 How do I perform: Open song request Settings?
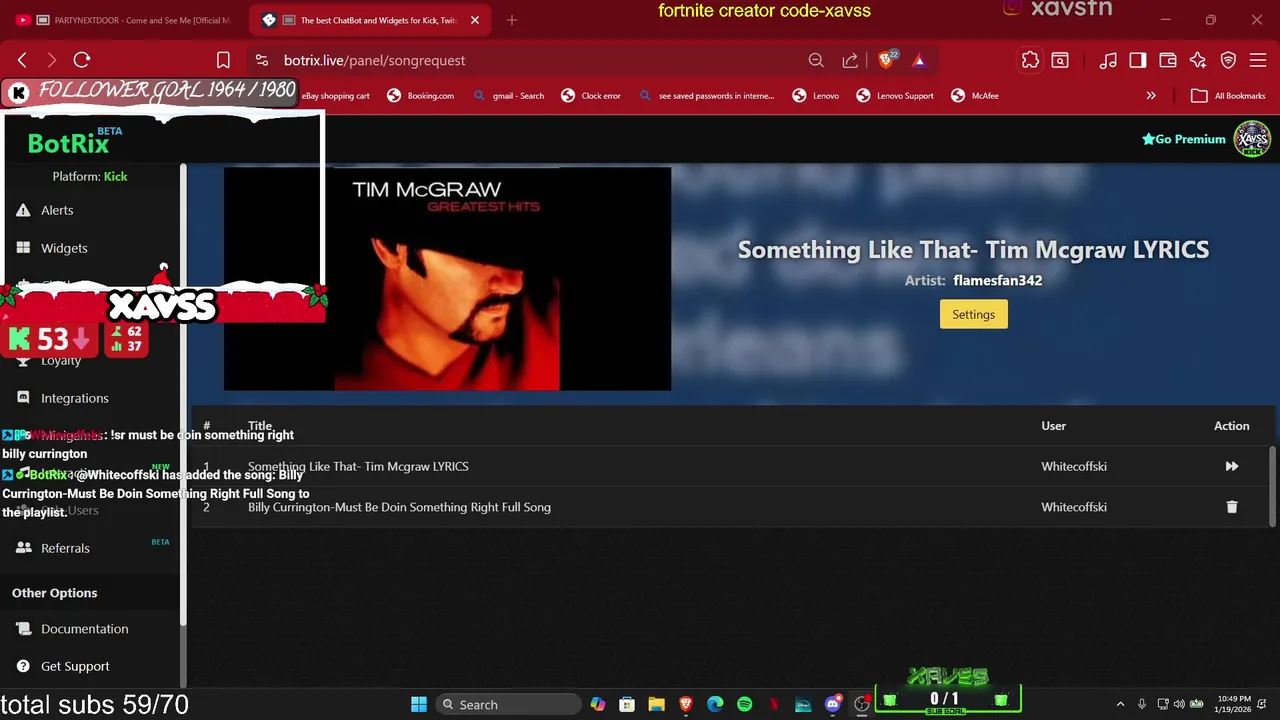[x=973, y=314]
